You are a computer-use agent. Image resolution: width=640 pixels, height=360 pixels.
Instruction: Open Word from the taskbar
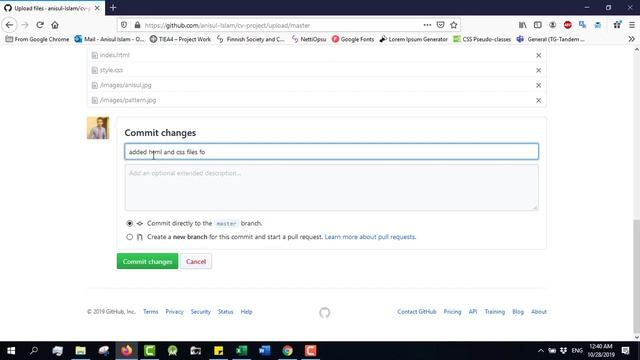(x=264, y=351)
